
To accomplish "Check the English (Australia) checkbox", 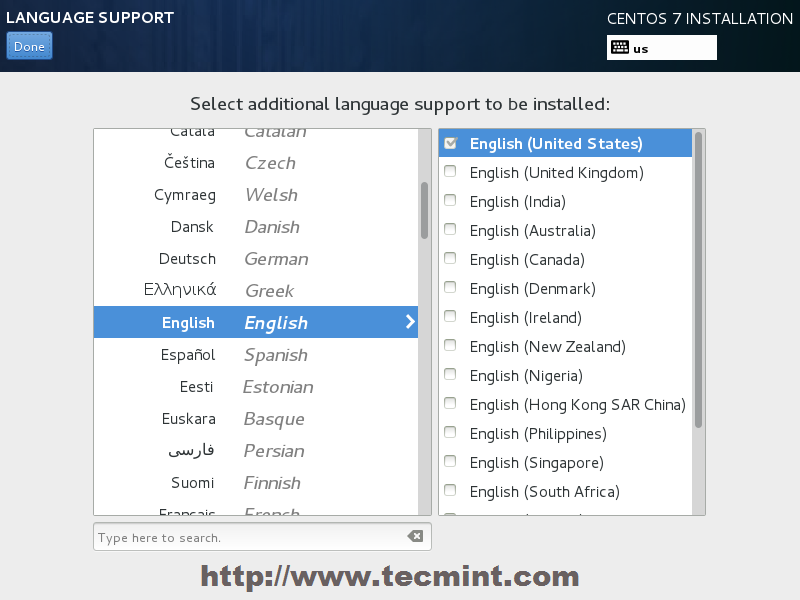I will coord(450,230).
